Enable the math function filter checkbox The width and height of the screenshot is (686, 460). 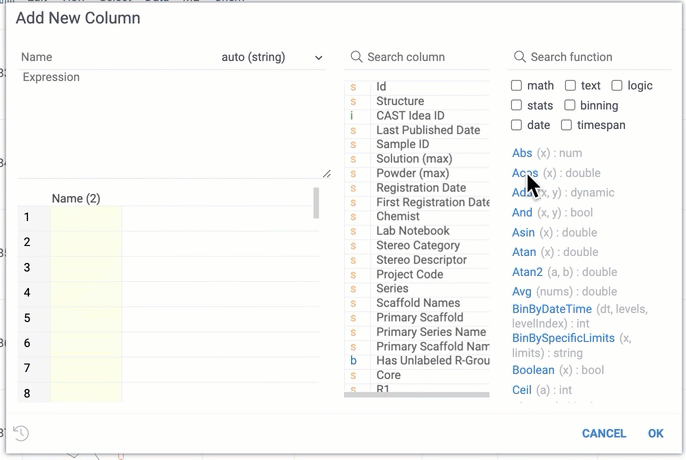(x=517, y=85)
